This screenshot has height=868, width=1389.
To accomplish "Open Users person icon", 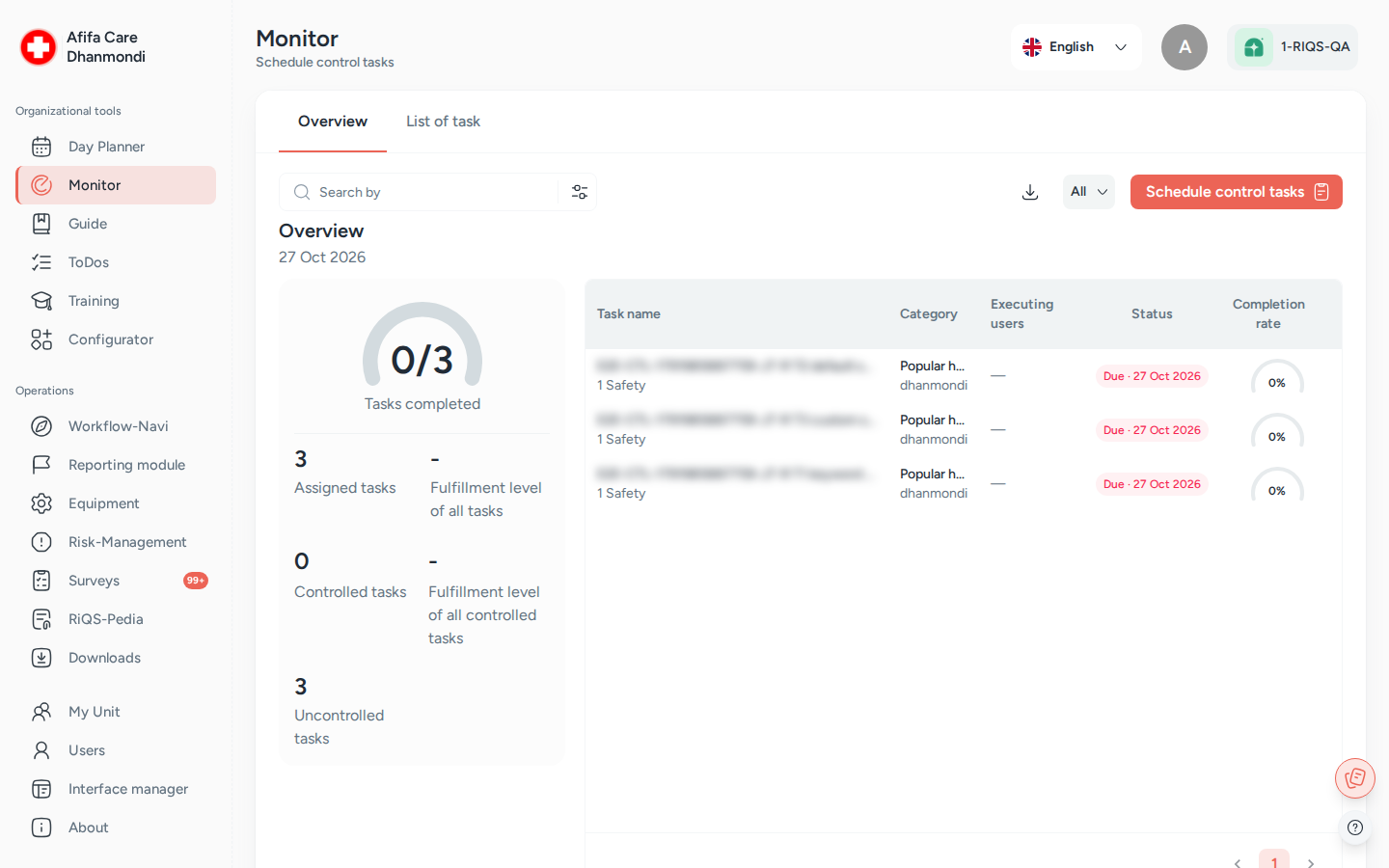I will (41, 750).
